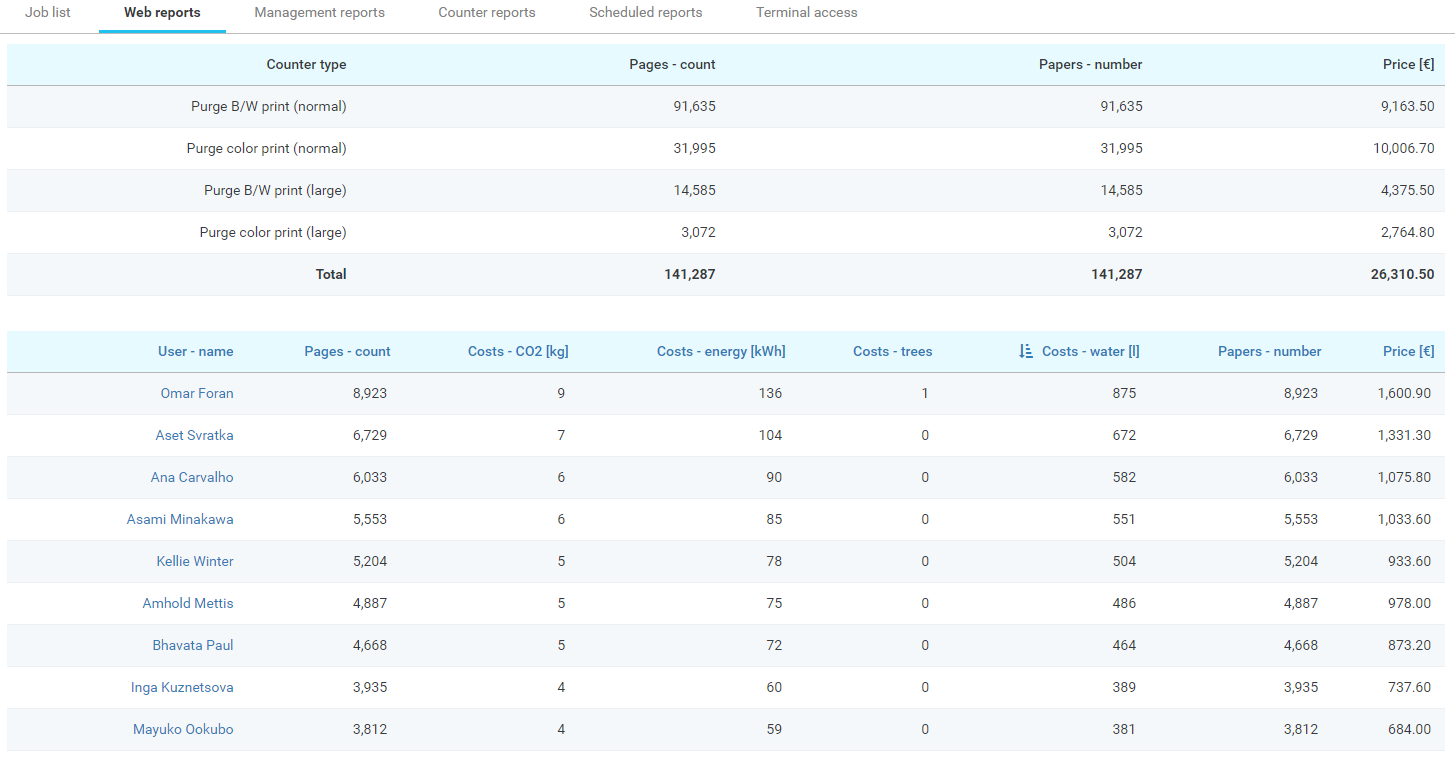
Task: Select user Asami Minakawa
Action: pyautogui.click(x=180, y=519)
